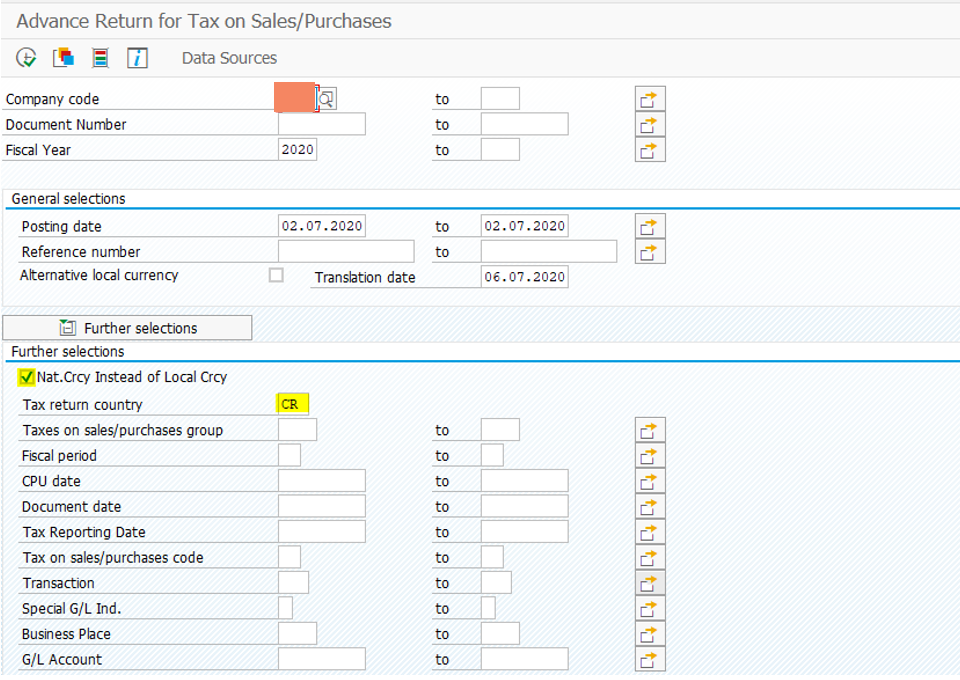
Task: Click the CPU date from field
Action: point(322,480)
